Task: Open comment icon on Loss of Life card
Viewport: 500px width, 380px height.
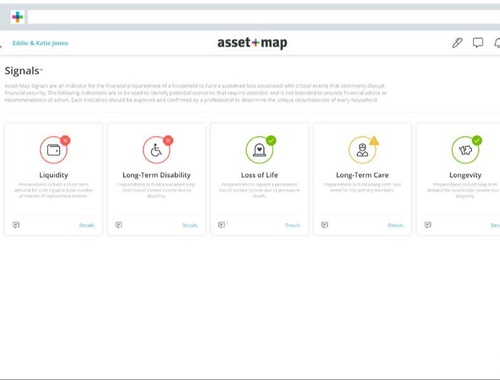Action: tap(222, 225)
